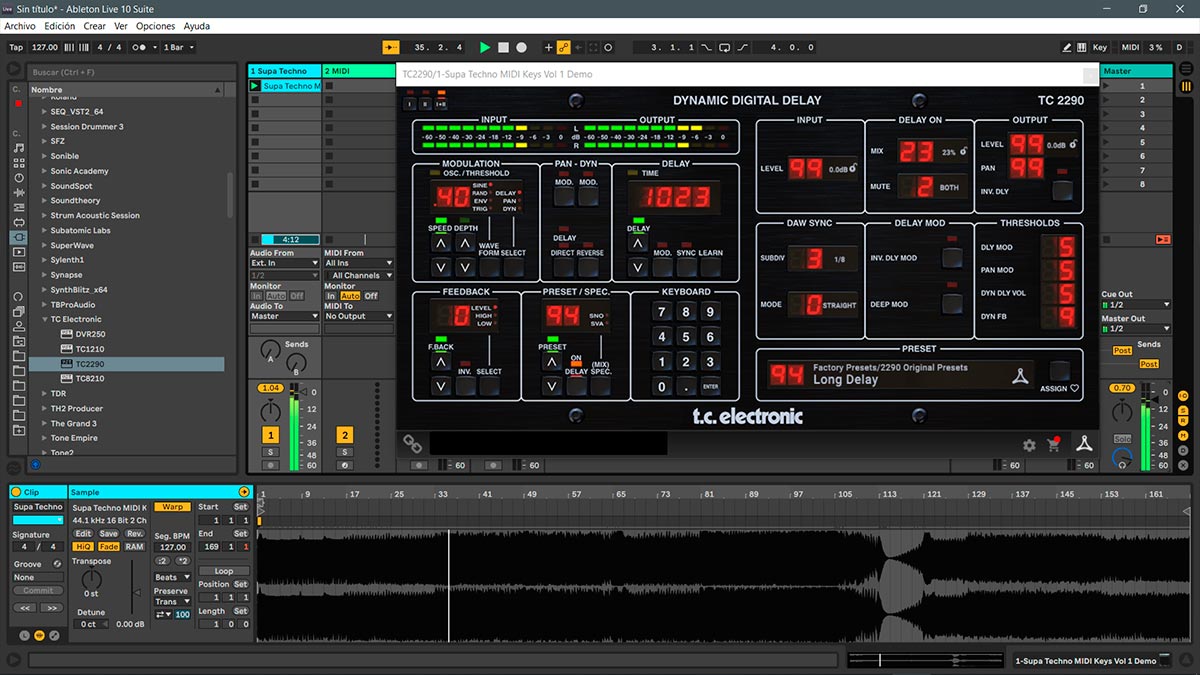Open the Master Out 1/2 dropdown
Screen dimensions: 1200x675
point(1135,328)
